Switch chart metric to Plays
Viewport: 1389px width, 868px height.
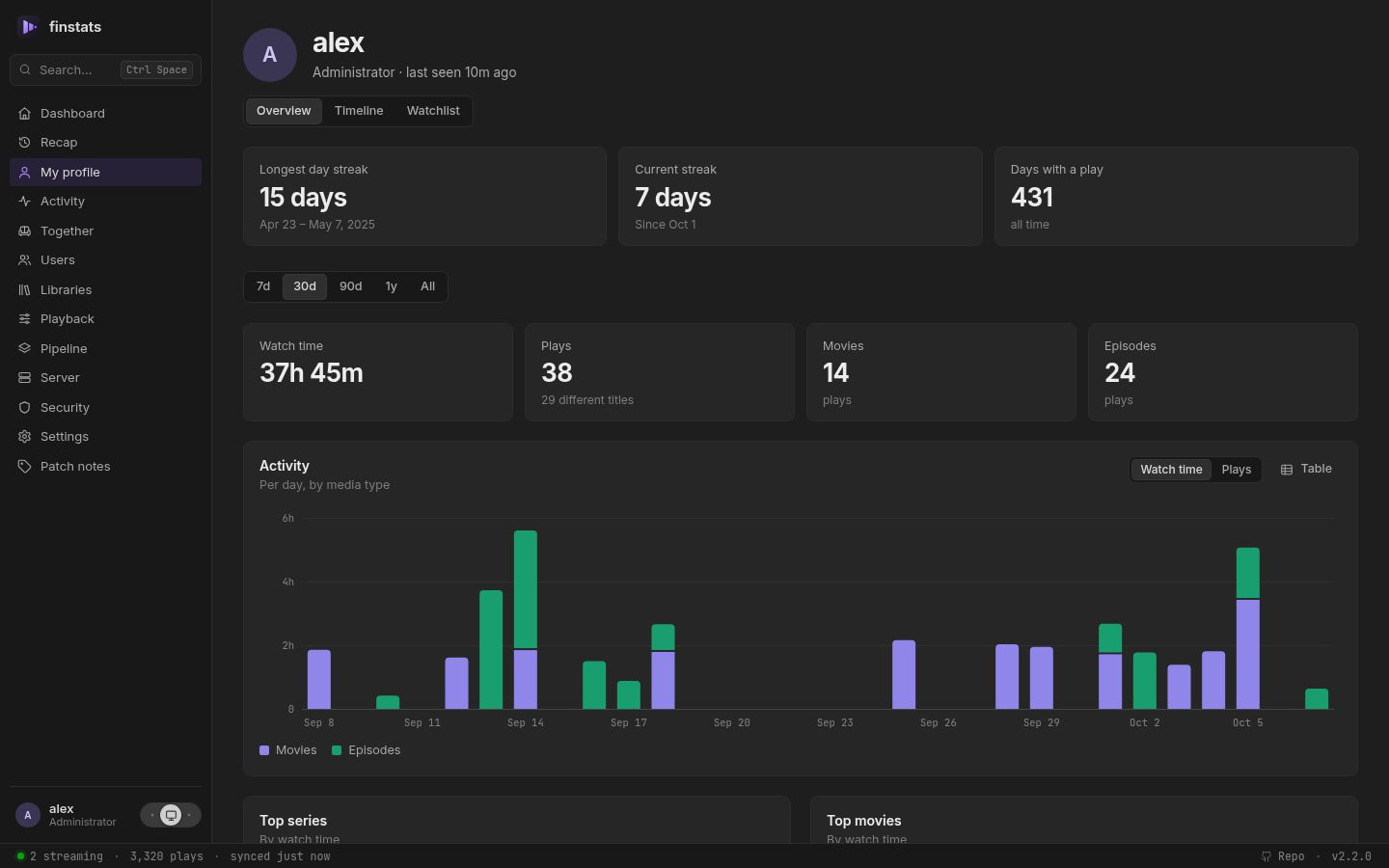1236,470
